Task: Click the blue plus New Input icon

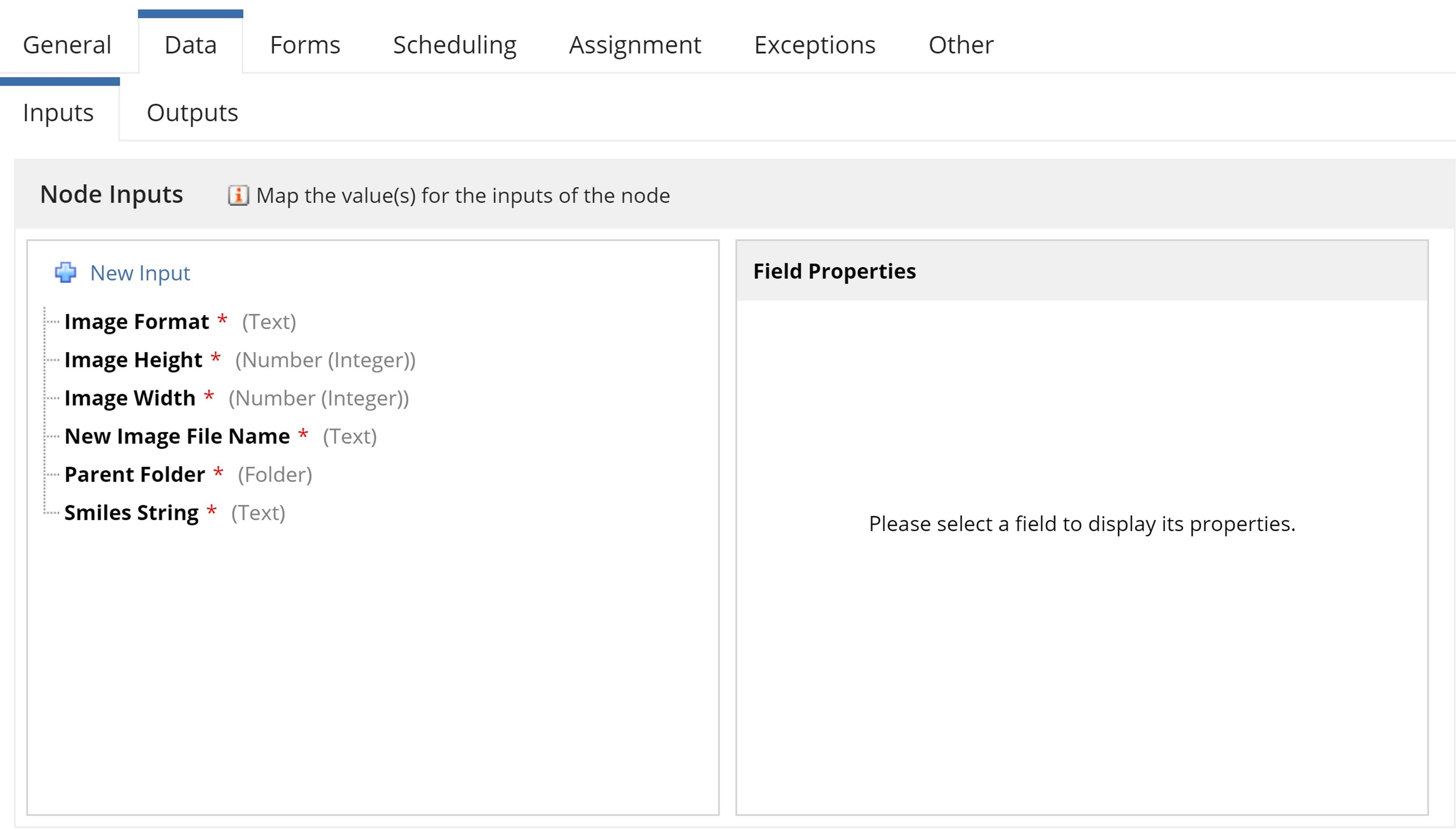Action: click(x=66, y=273)
